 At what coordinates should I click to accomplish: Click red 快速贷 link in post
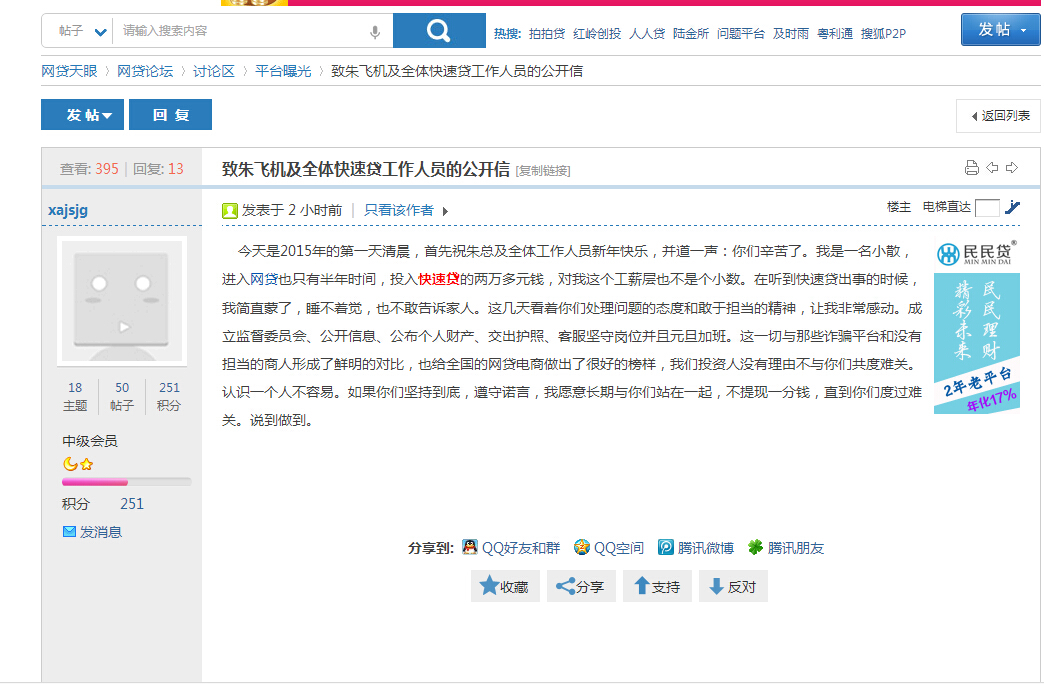pos(439,279)
